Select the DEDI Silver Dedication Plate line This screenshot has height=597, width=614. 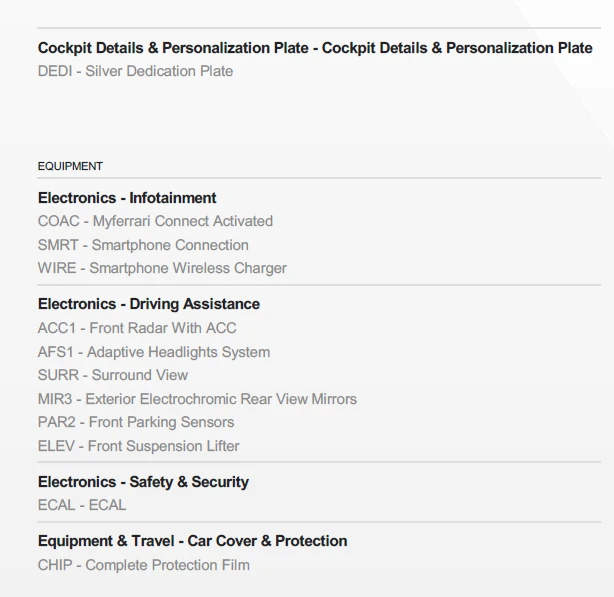(135, 71)
